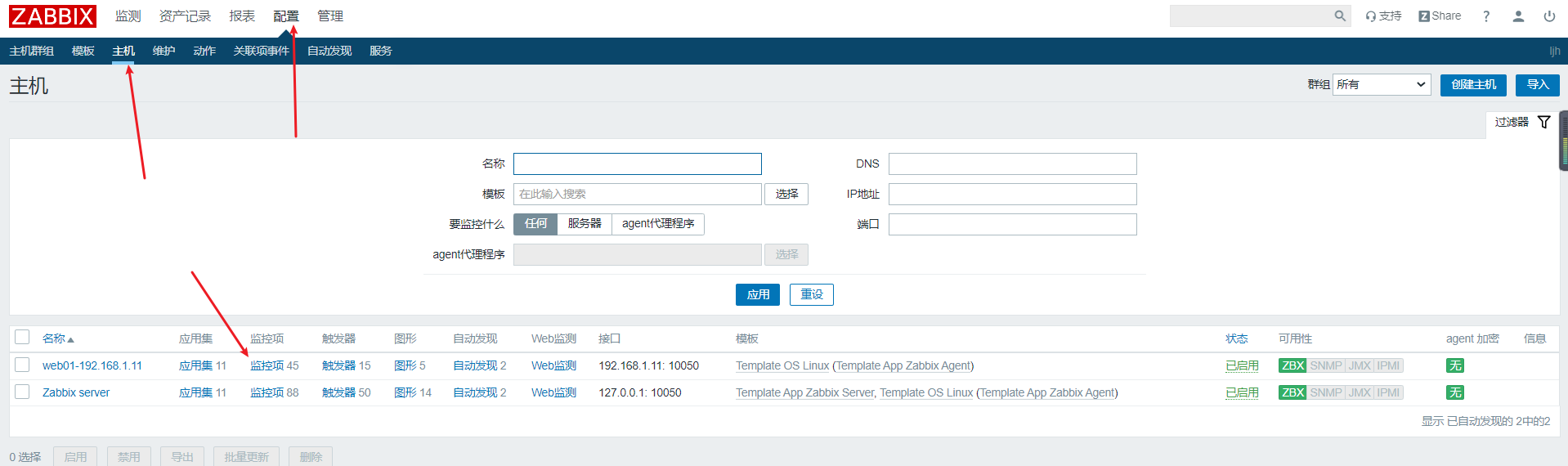This screenshot has height=466, width=1568.
Task: Focus the 名称 filter field
Action: pos(638,164)
